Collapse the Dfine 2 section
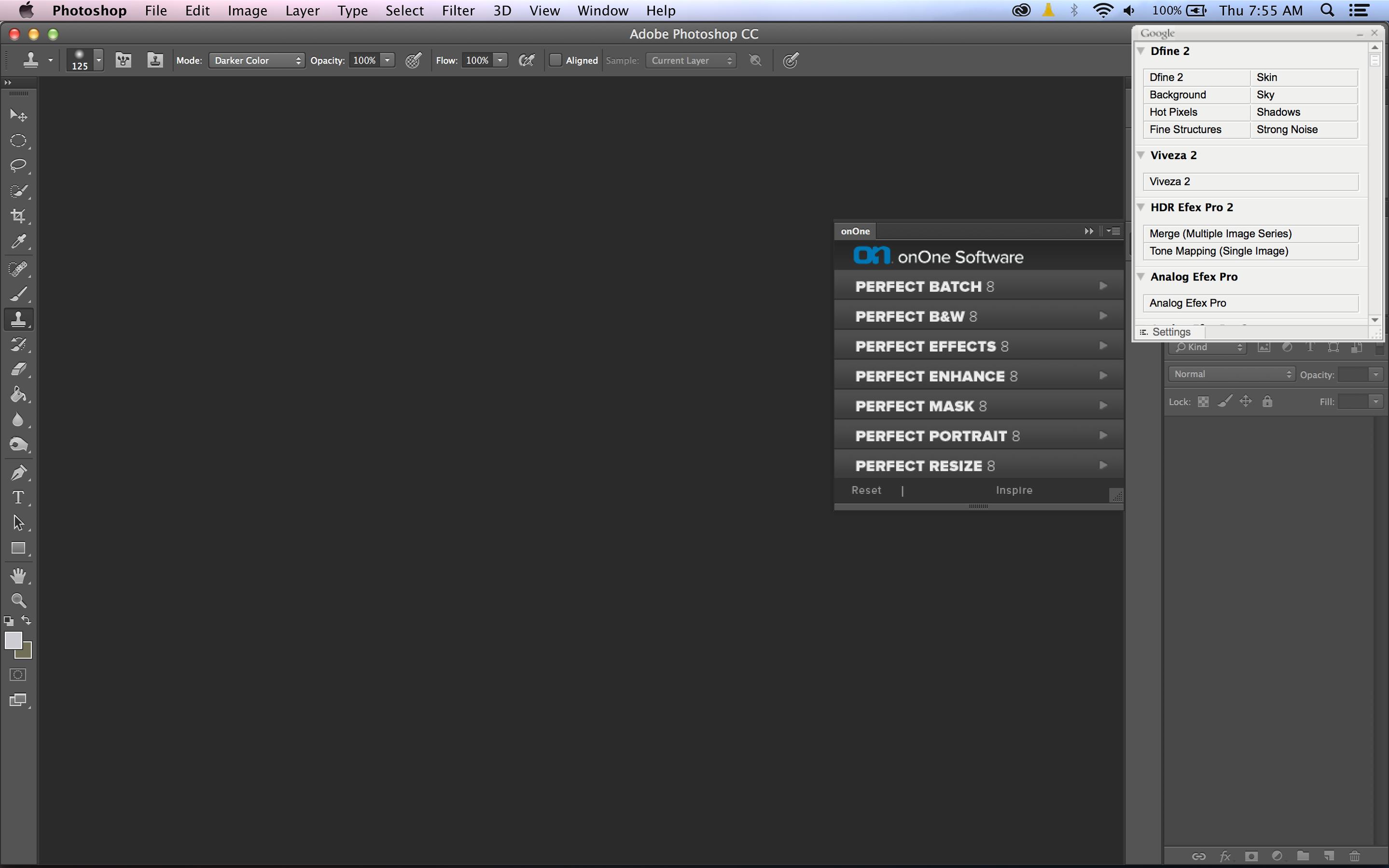 [1141, 51]
